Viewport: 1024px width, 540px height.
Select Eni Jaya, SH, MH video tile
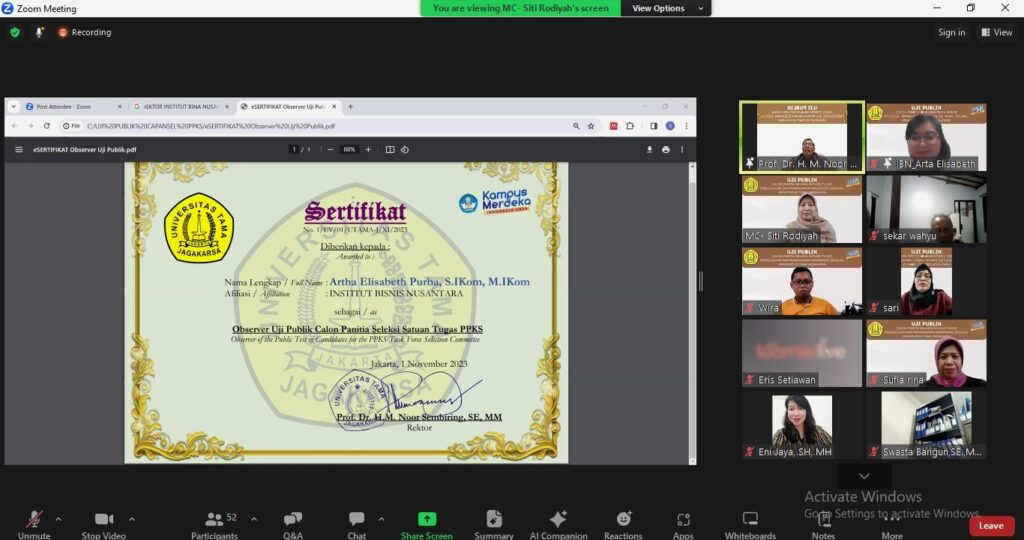801,424
